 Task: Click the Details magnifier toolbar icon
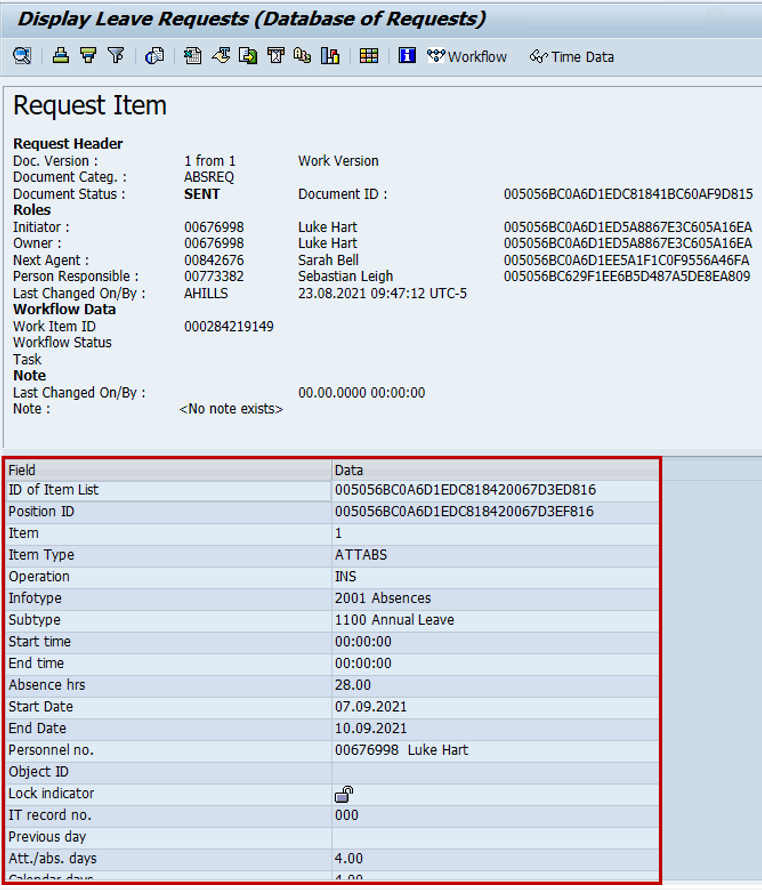coord(22,56)
